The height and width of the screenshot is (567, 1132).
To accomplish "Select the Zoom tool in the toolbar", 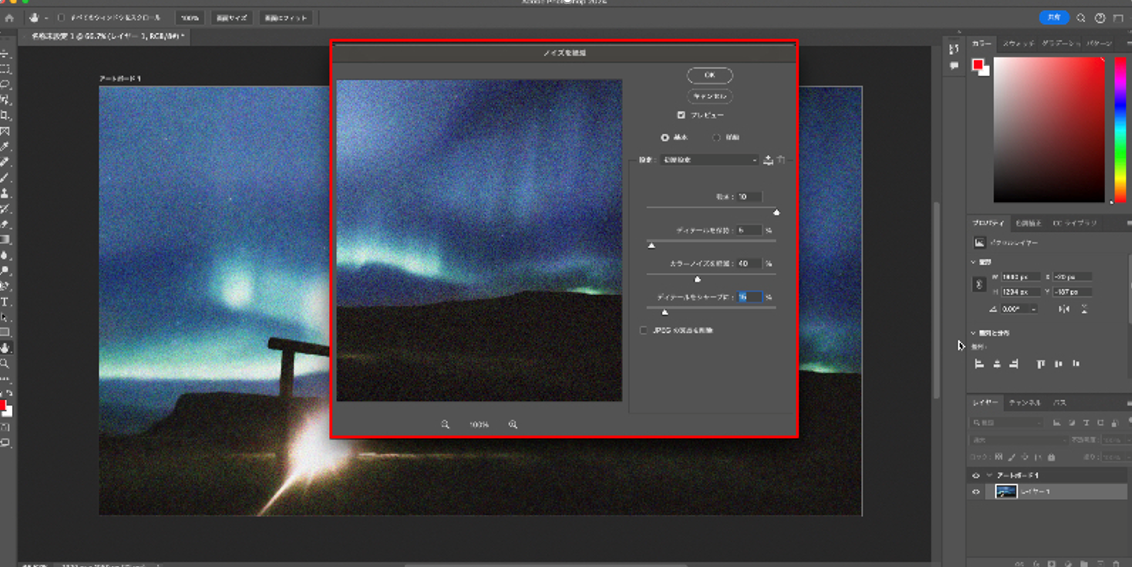I will pyautogui.click(x=5, y=364).
